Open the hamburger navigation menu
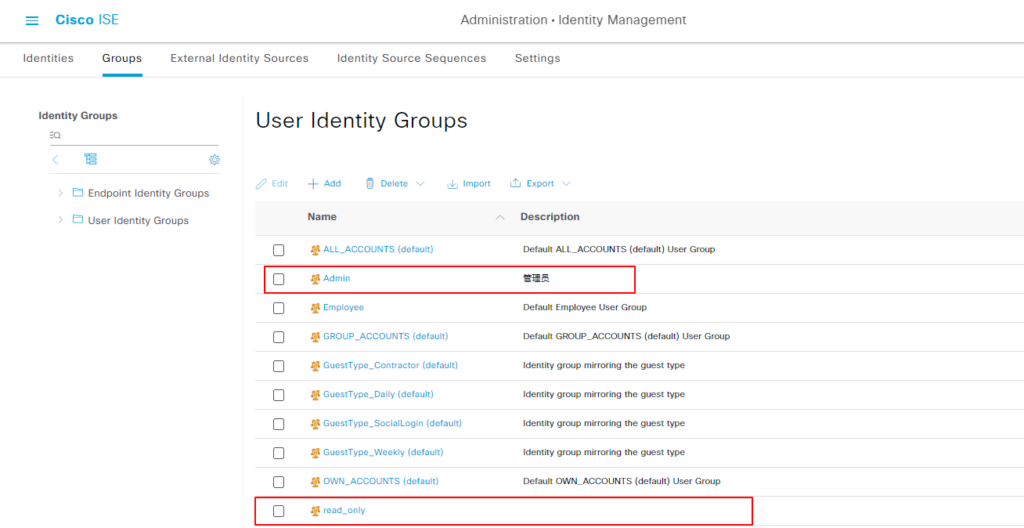 click(32, 21)
